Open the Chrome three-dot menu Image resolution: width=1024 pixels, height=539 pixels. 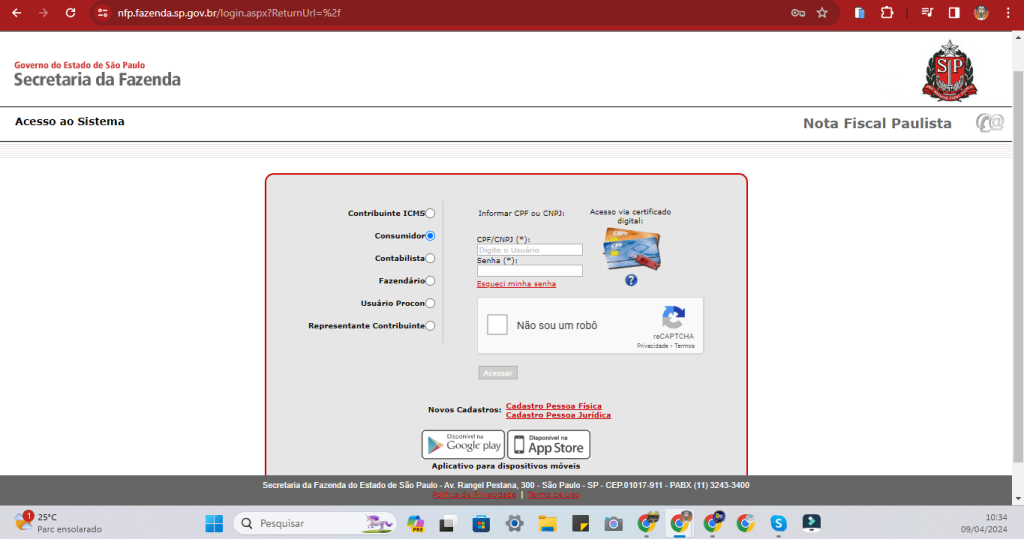pos(1007,13)
